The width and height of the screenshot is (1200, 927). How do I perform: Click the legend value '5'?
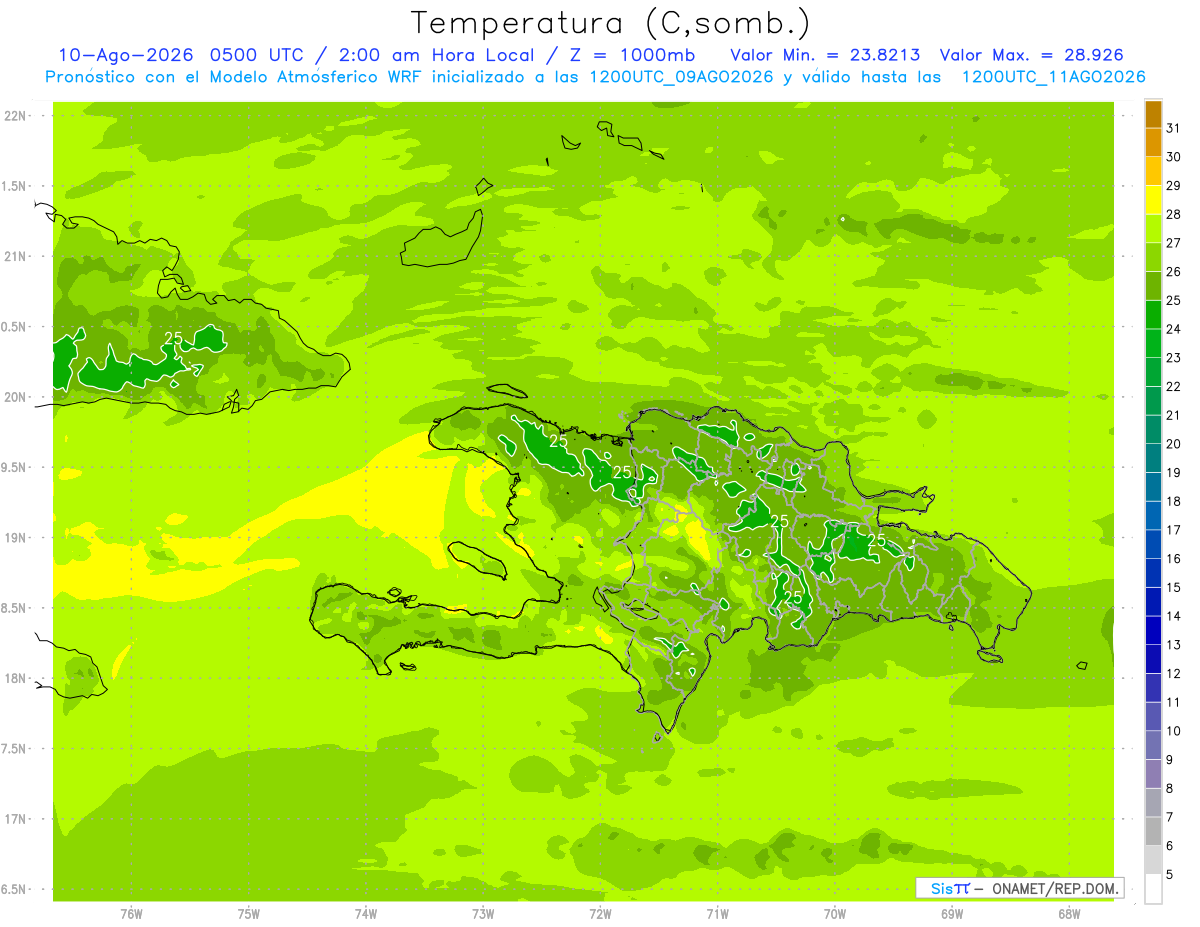coord(1171,875)
